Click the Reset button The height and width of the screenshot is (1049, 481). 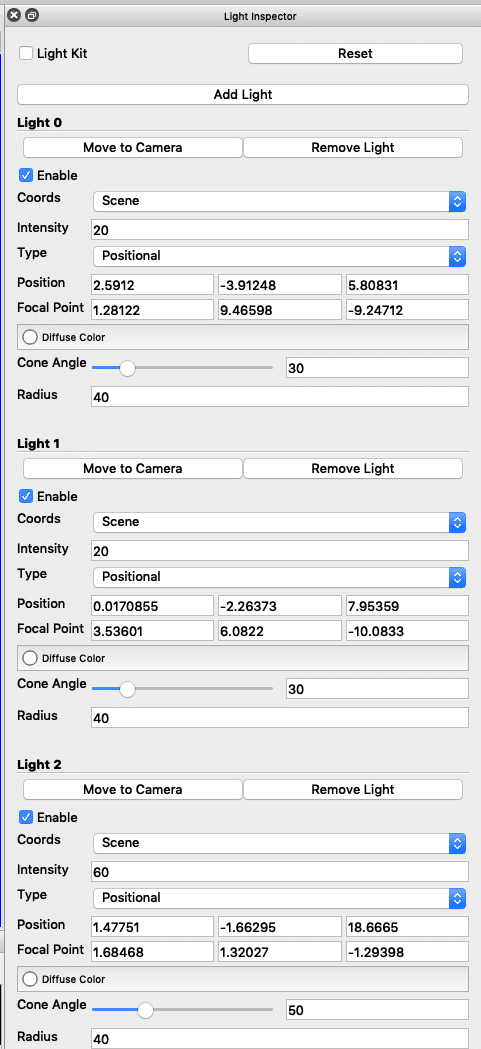pos(355,54)
